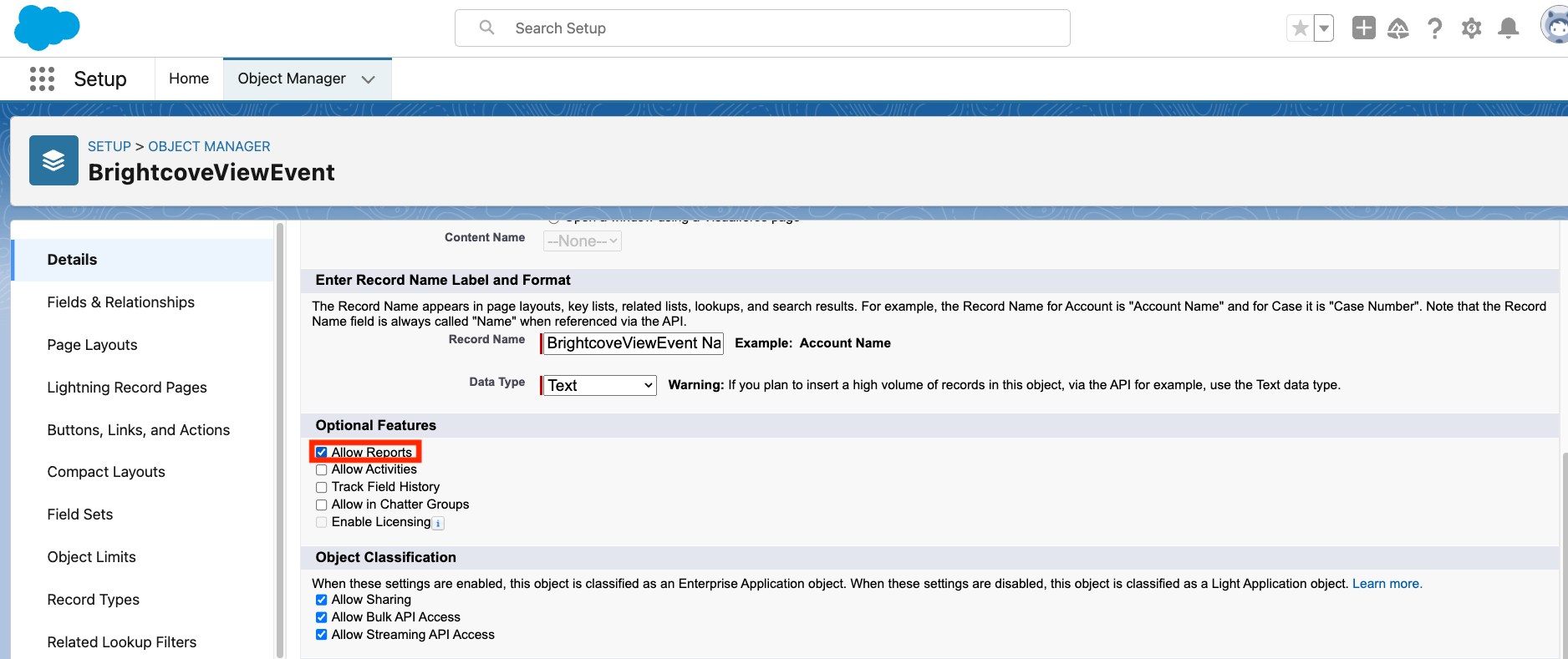Uncheck Allow Streaming API Access checkbox
Image resolution: width=1568 pixels, height=659 pixels.
pyautogui.click(x=321, y=635)
